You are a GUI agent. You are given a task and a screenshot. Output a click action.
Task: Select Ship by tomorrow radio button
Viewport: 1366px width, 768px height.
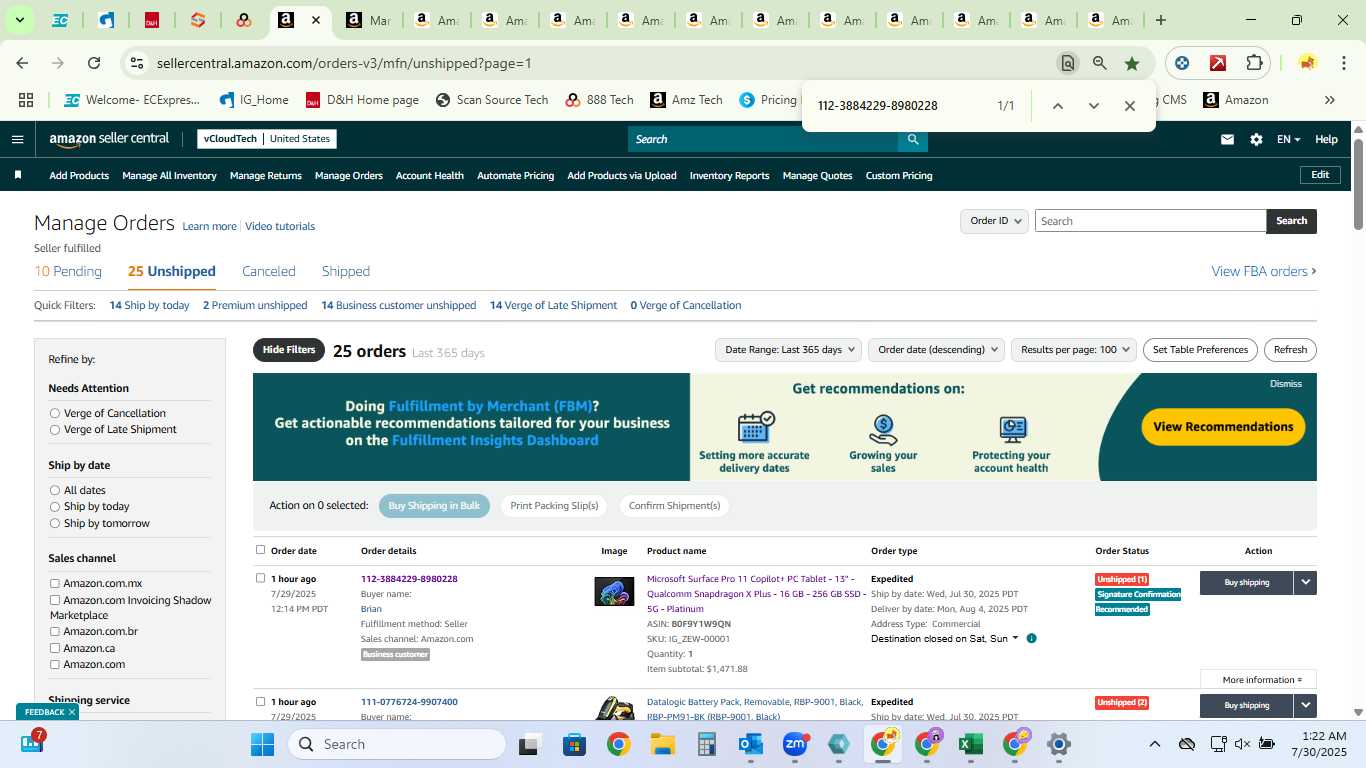(55, 523)
